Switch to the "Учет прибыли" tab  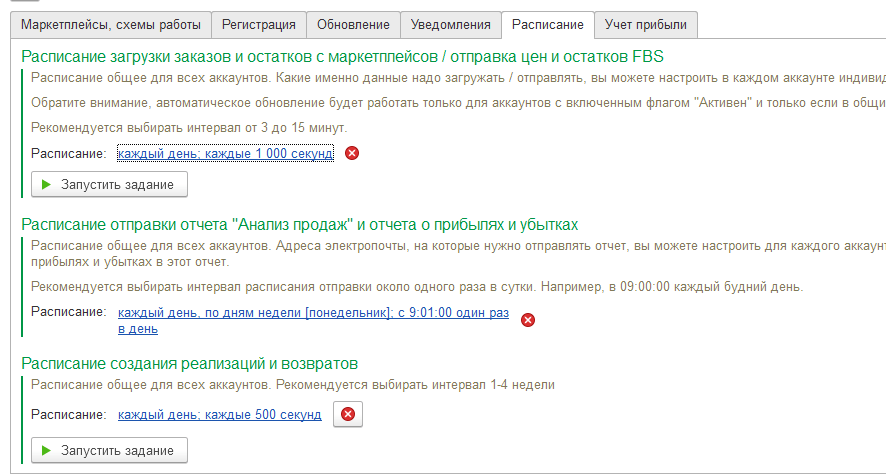pos(646,25)
